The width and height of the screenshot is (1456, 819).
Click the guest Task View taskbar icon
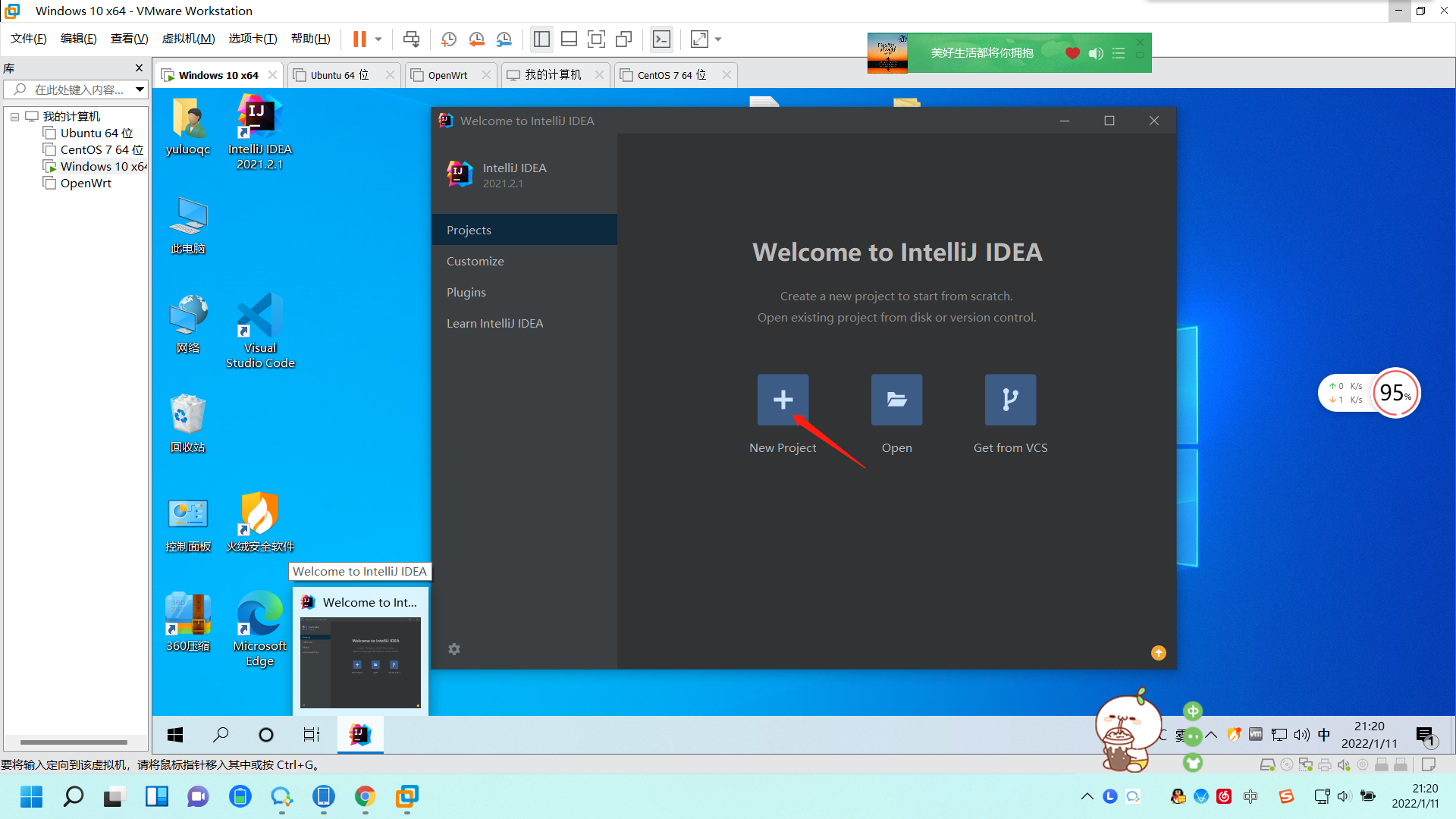[x=312, y=734]
